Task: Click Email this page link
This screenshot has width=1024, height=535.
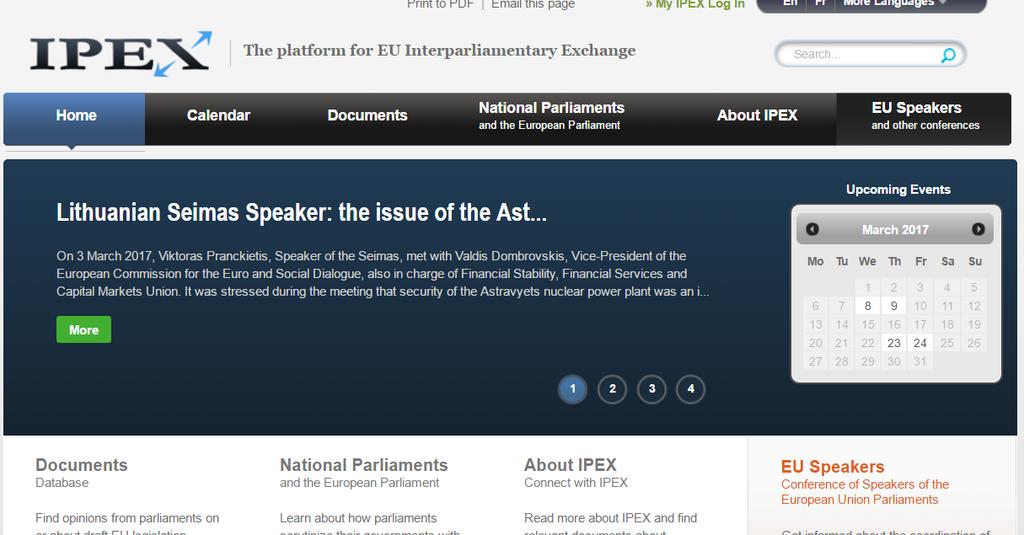Action: [x=533, y=5]
